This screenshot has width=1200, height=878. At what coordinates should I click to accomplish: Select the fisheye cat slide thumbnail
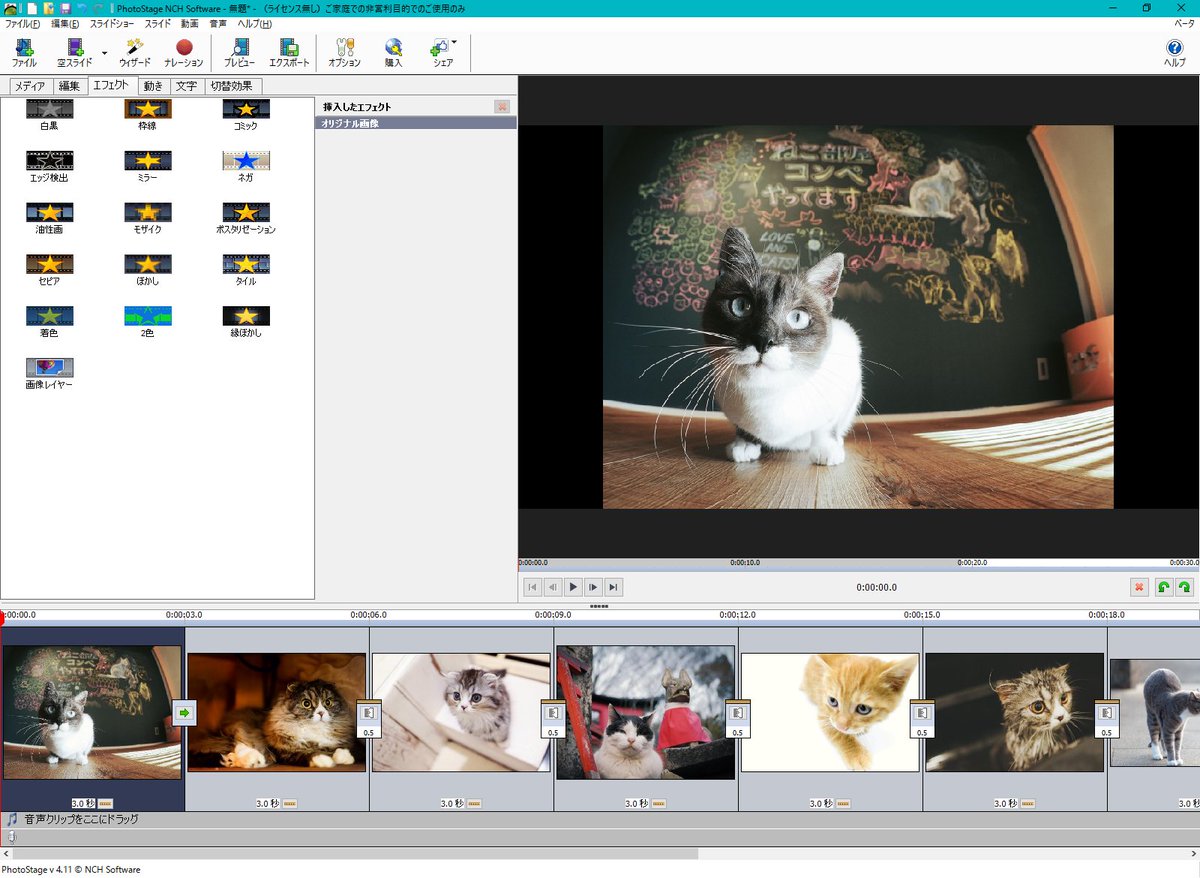point(92,712)
